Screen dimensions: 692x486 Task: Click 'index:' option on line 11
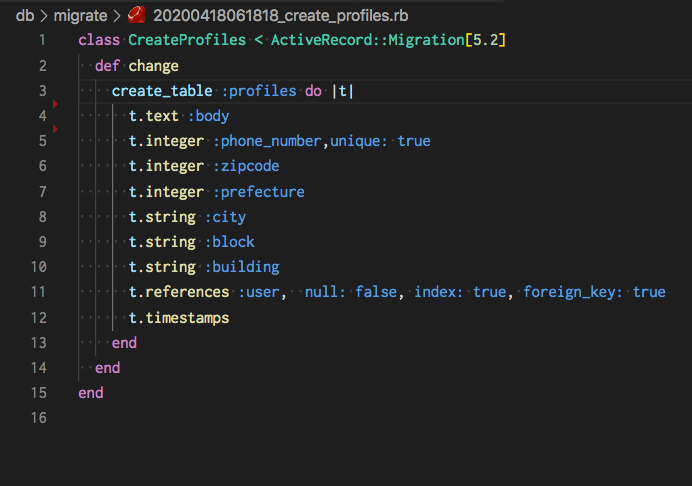click(x=438, y=292)
